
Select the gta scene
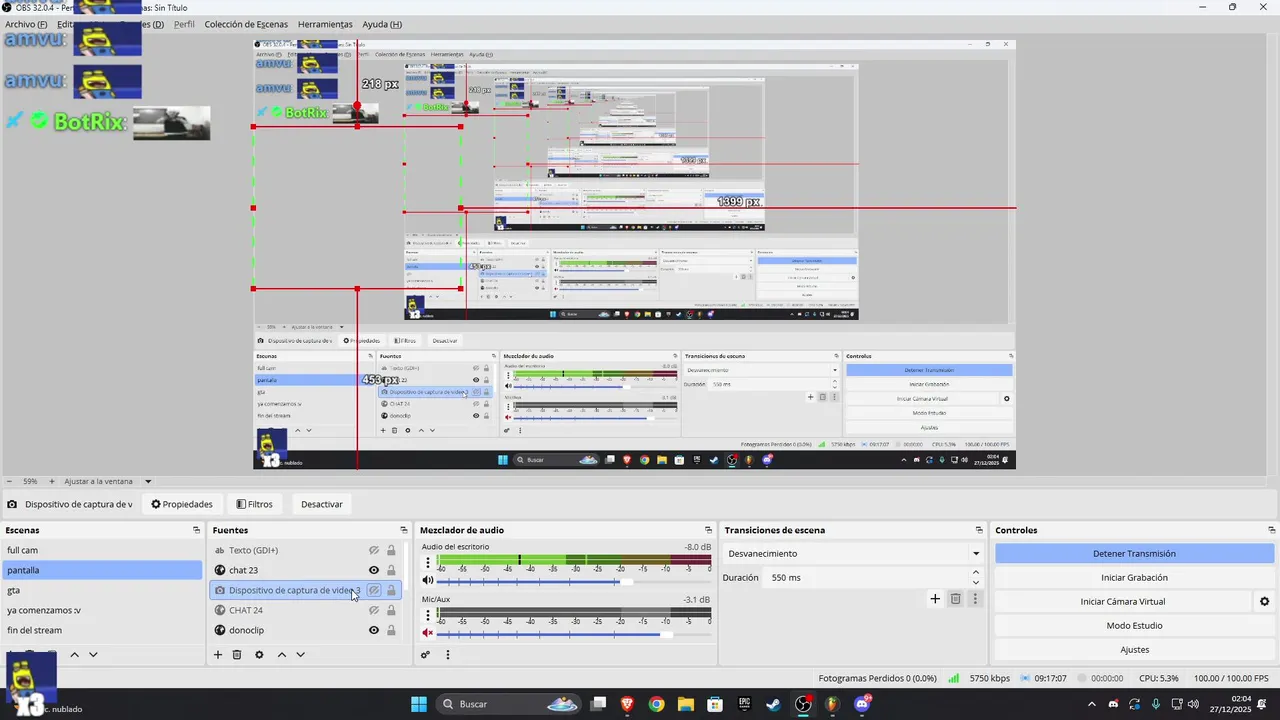pos(101,590)
